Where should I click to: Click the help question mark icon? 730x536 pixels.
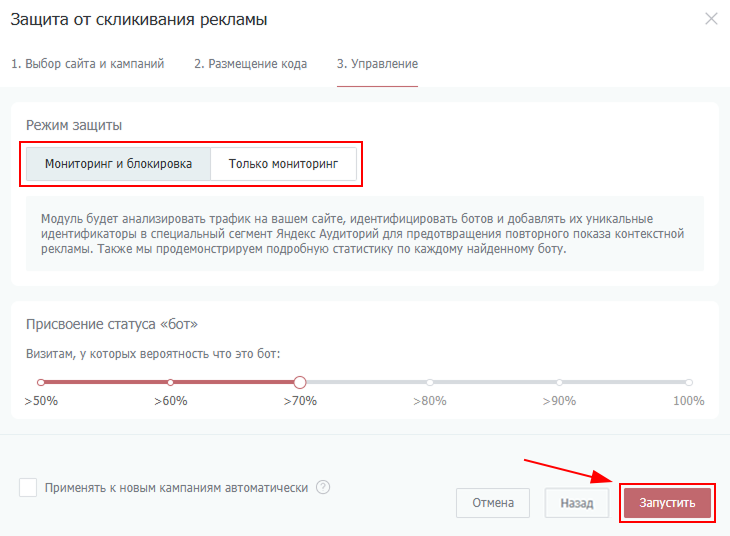[x=323, y=487]
